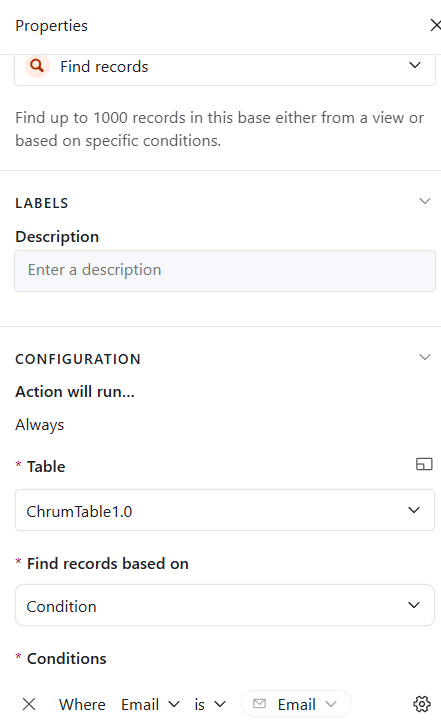This screenshot has height=727, width=441.
Task: Click the chevron arrow of Condition field
Action: click(414, 605)
